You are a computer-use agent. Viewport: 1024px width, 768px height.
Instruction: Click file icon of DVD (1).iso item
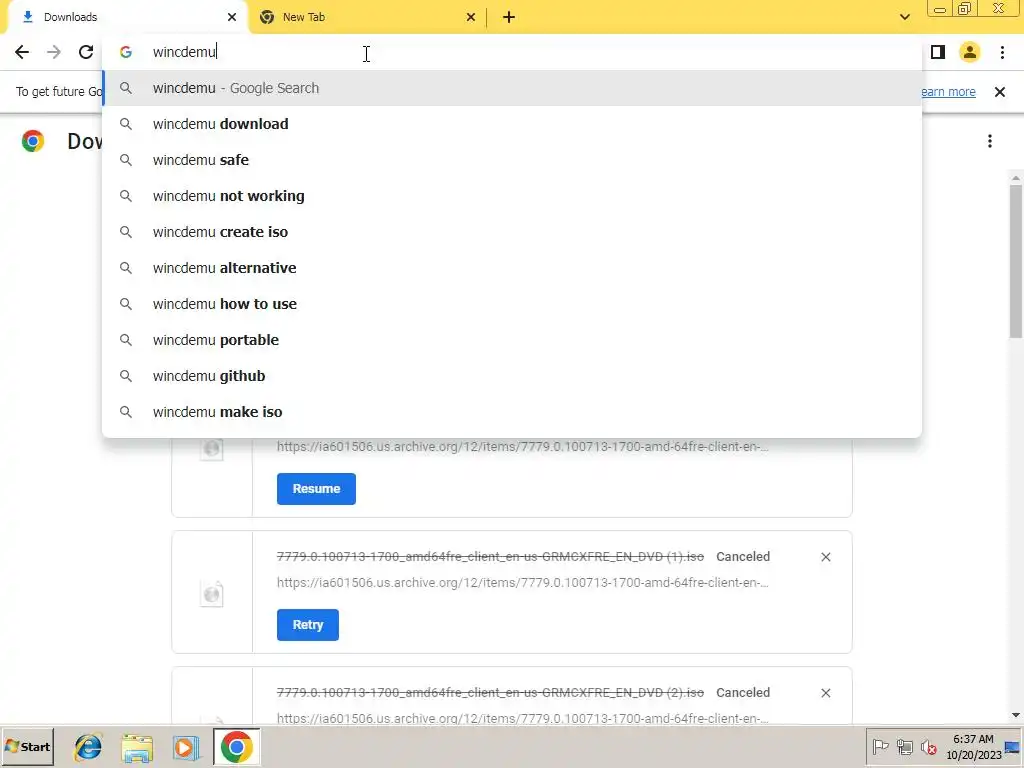[212, 594]
